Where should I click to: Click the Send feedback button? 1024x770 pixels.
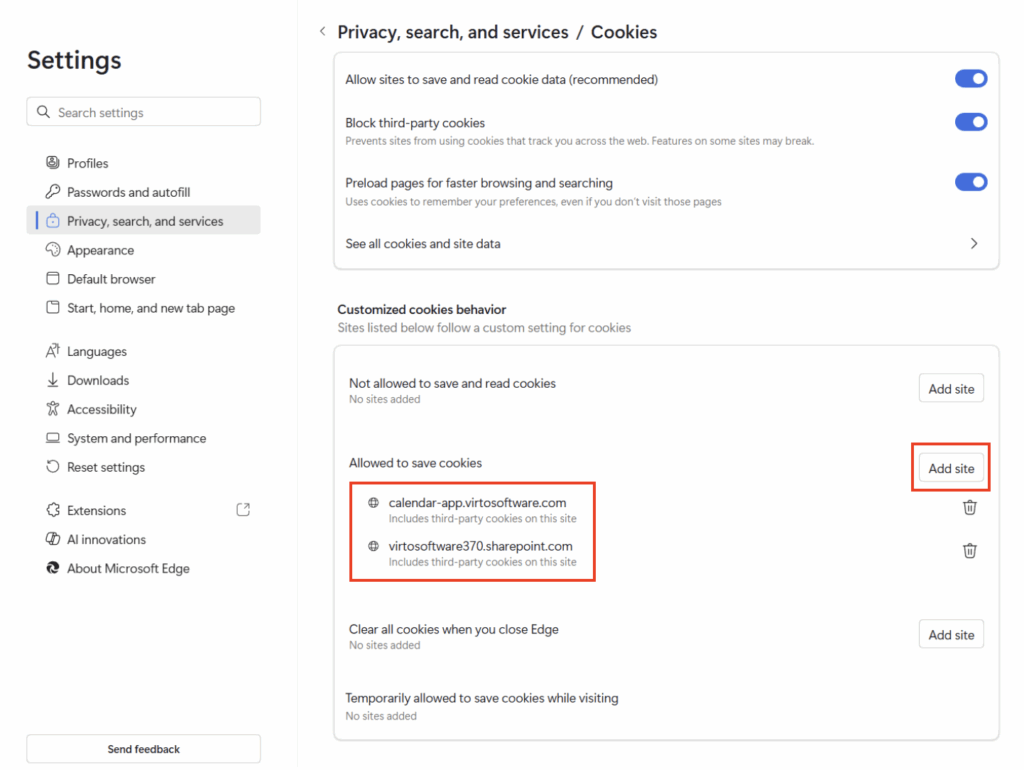[143, 749]
